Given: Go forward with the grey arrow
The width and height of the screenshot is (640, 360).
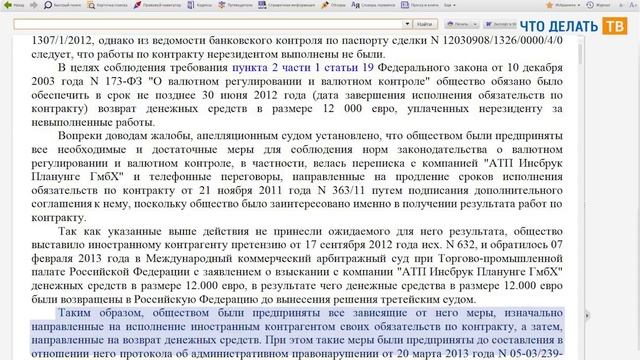Looking at the screenshot, I should point(33,5).
